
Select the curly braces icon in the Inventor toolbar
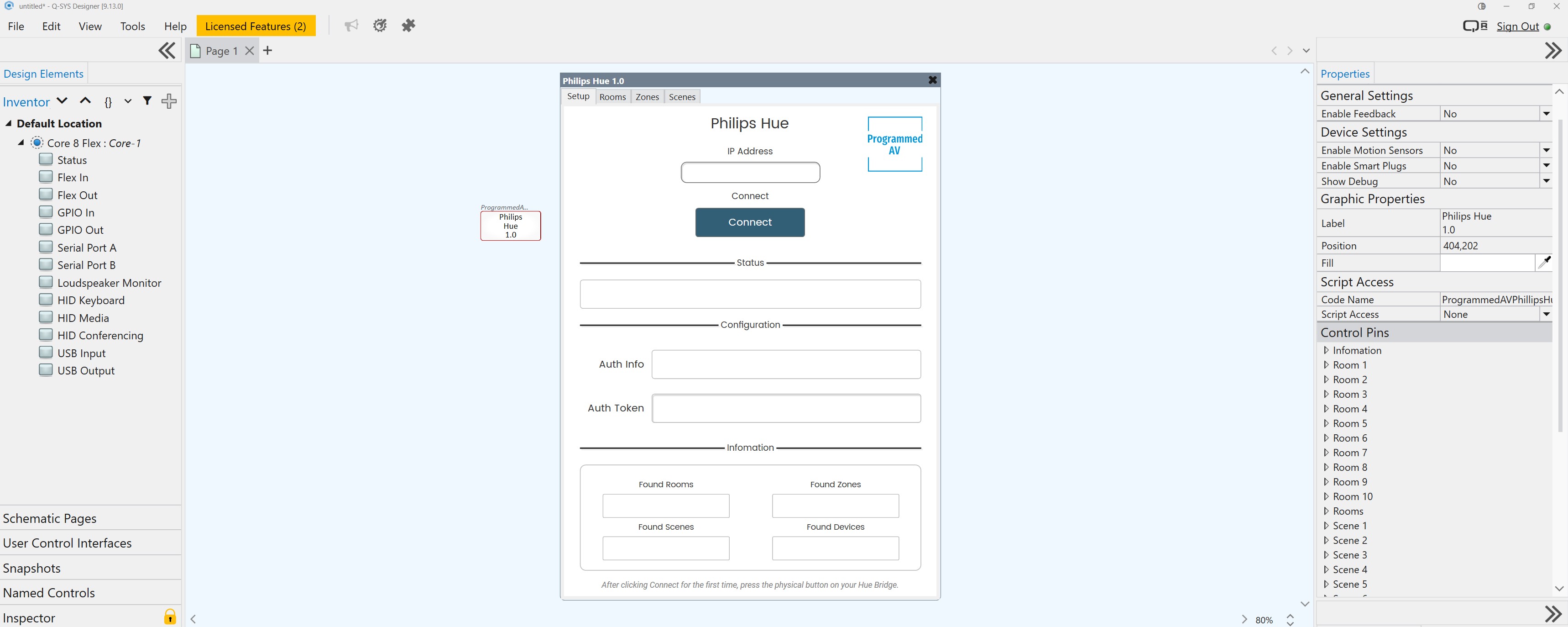click(x=108, y=102)
